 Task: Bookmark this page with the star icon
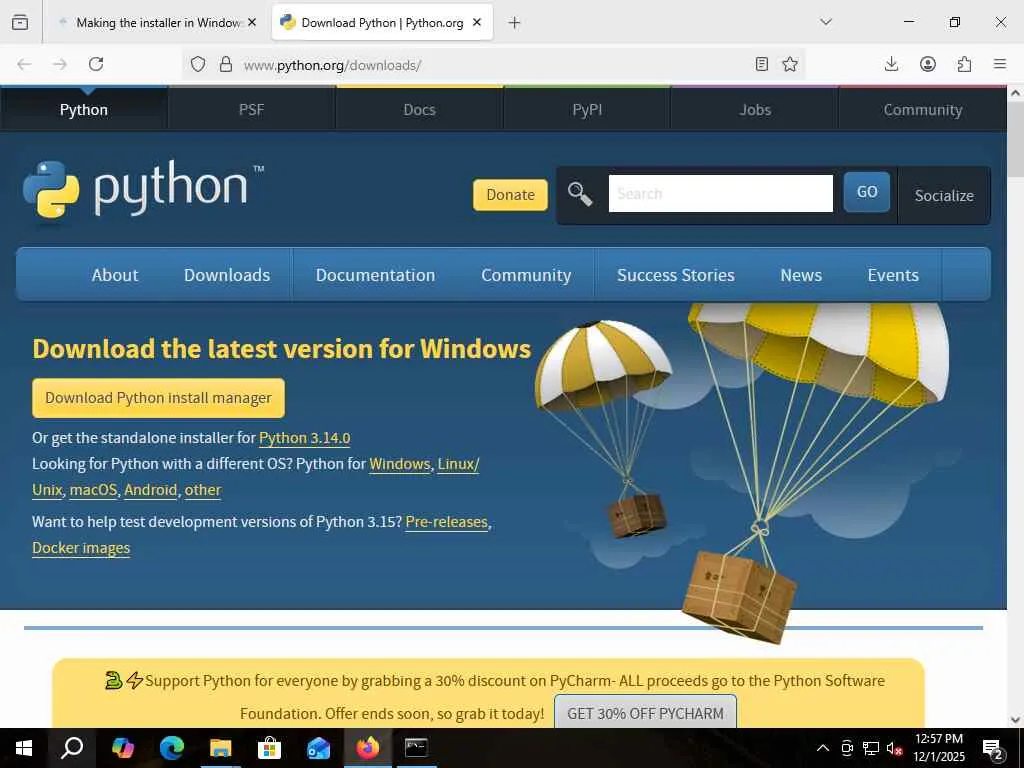point(790,64)
